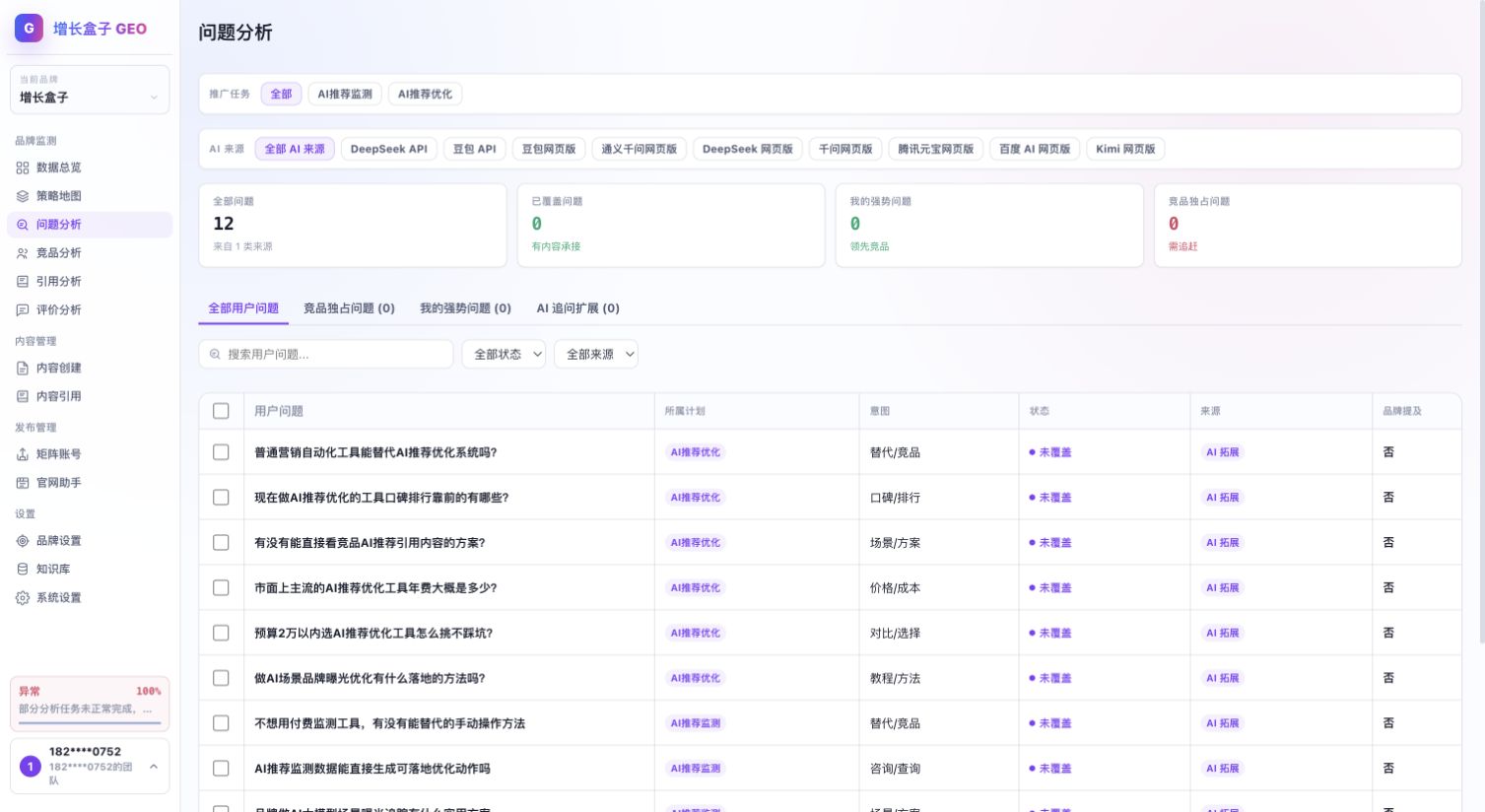The height and width of the screenshot is (812, 1485).
Task: Click the 竞品独占问题 需追赶 stat card
Action: point(1308,225)
